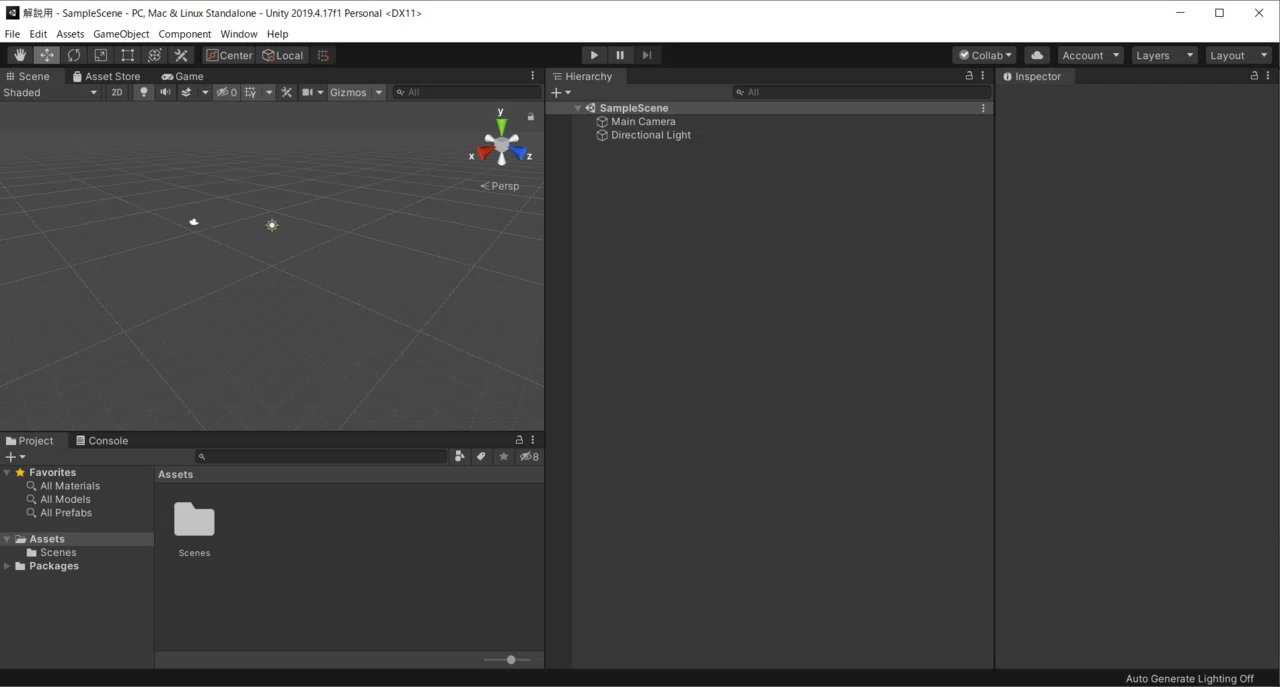The height and width of the screenshot is (687, 1280).
Task: Click the green Y axis gizmo cone
Action: (x=501, y=127)
